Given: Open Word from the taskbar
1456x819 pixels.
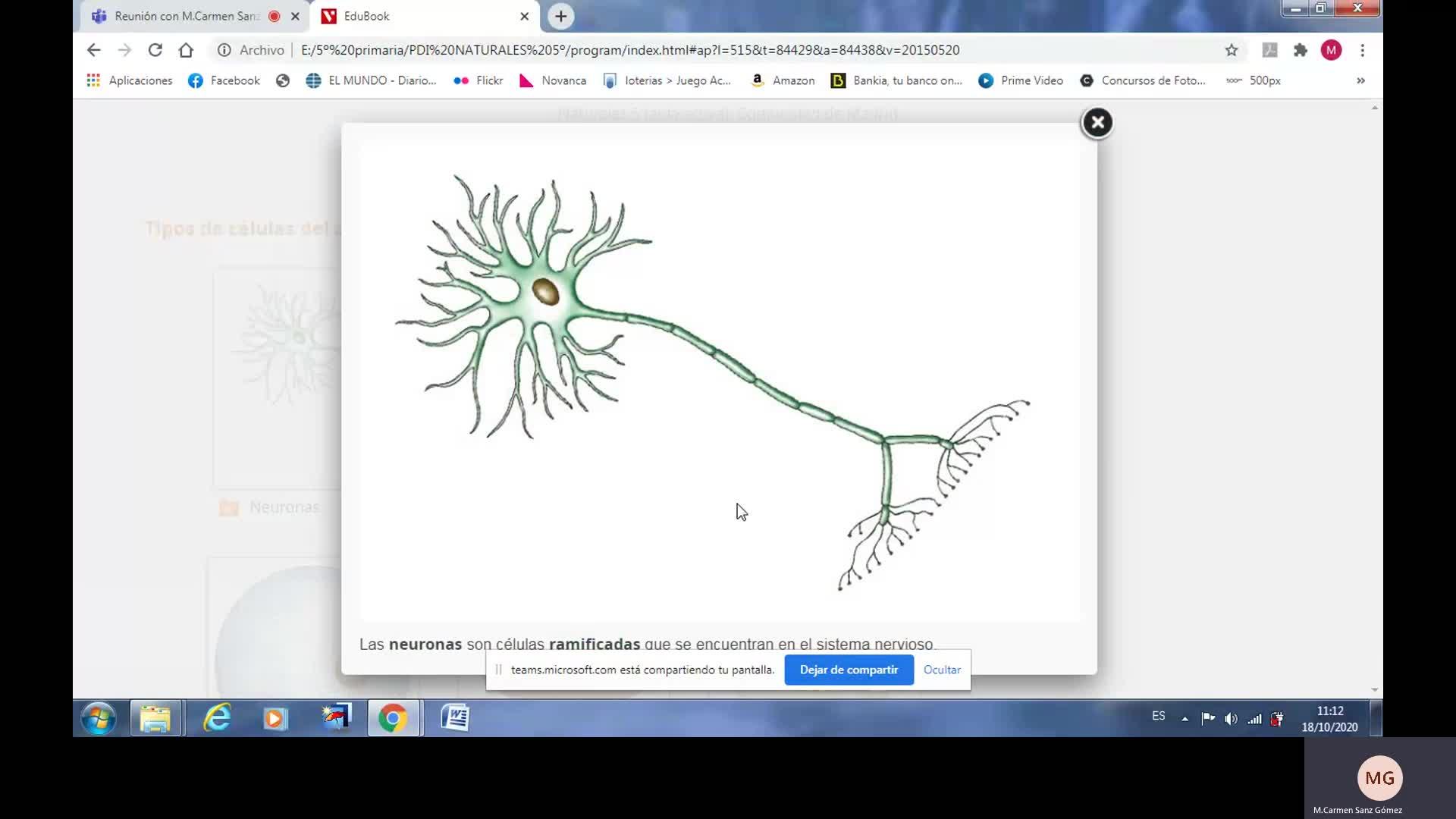Looking at the screenshot, I should tap(455, 717).
